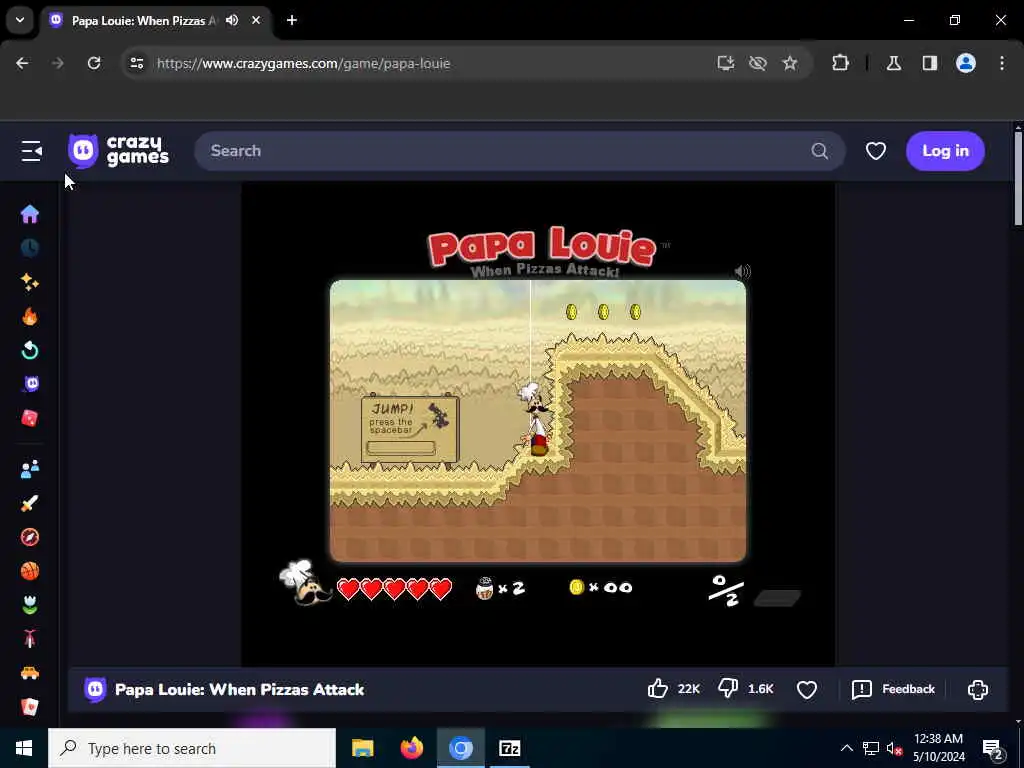The width and height of the screenshot is (1024, 768).
Task: Open Windows Start menu
Action: pos(24,748)
